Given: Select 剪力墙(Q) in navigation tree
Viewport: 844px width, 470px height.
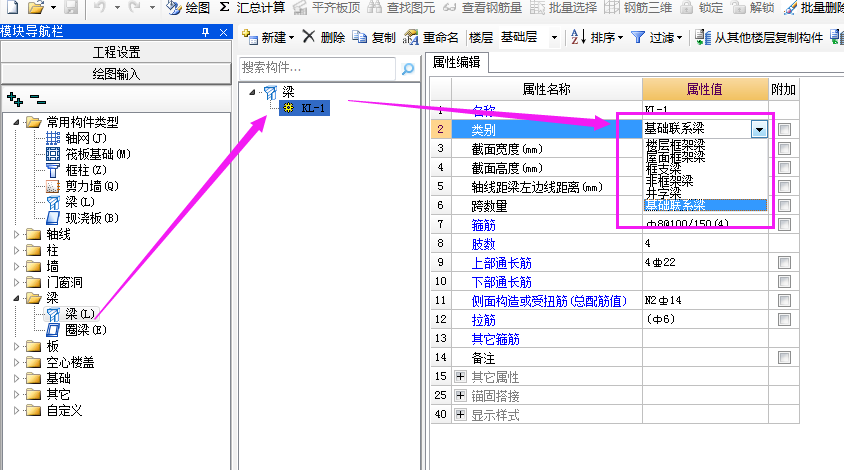Looking at the screenshot, I should pyautogui.click(x=92, y=186).
